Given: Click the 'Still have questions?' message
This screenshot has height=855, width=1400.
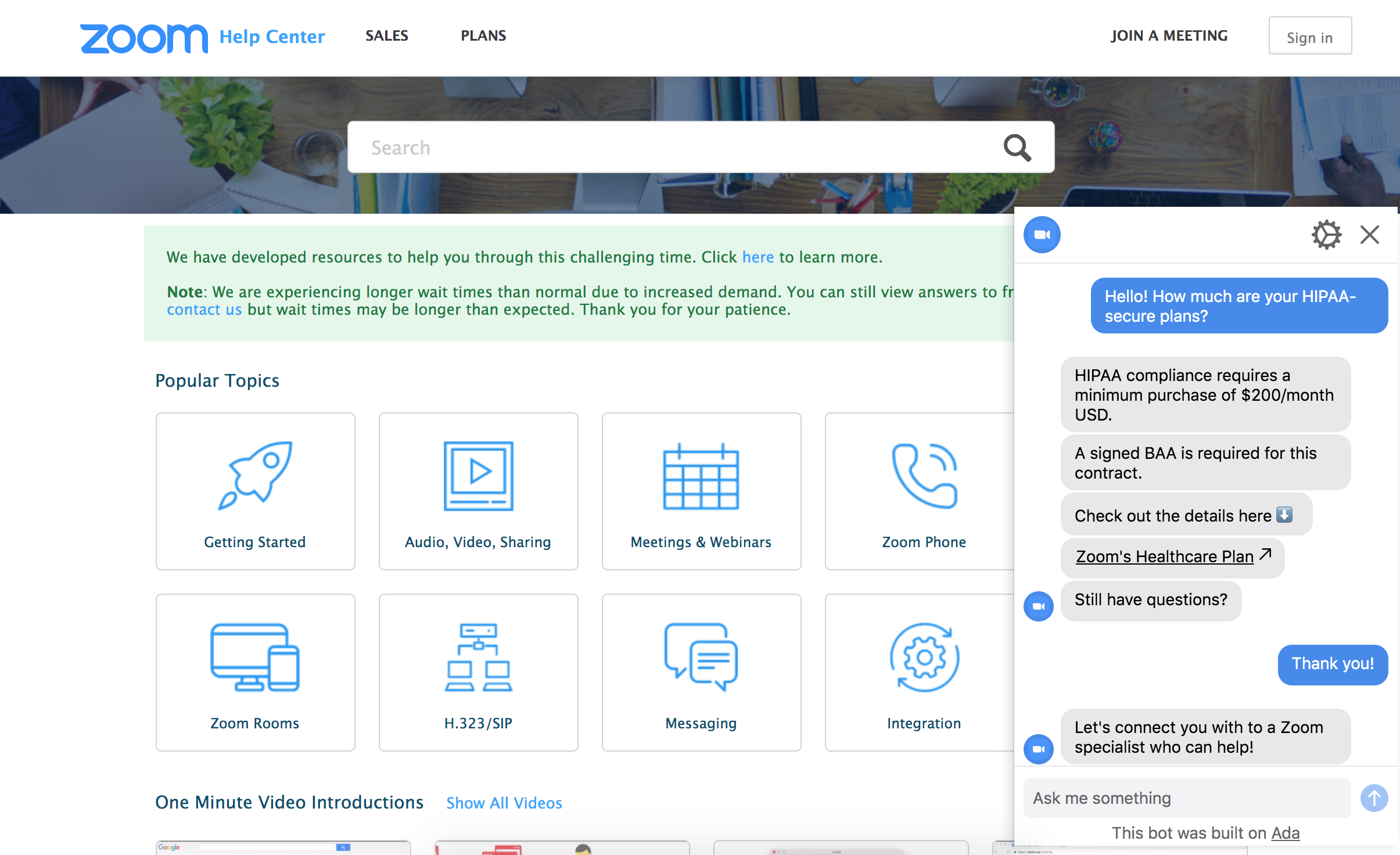Looking at the screenshot, I should [1151, 601].
